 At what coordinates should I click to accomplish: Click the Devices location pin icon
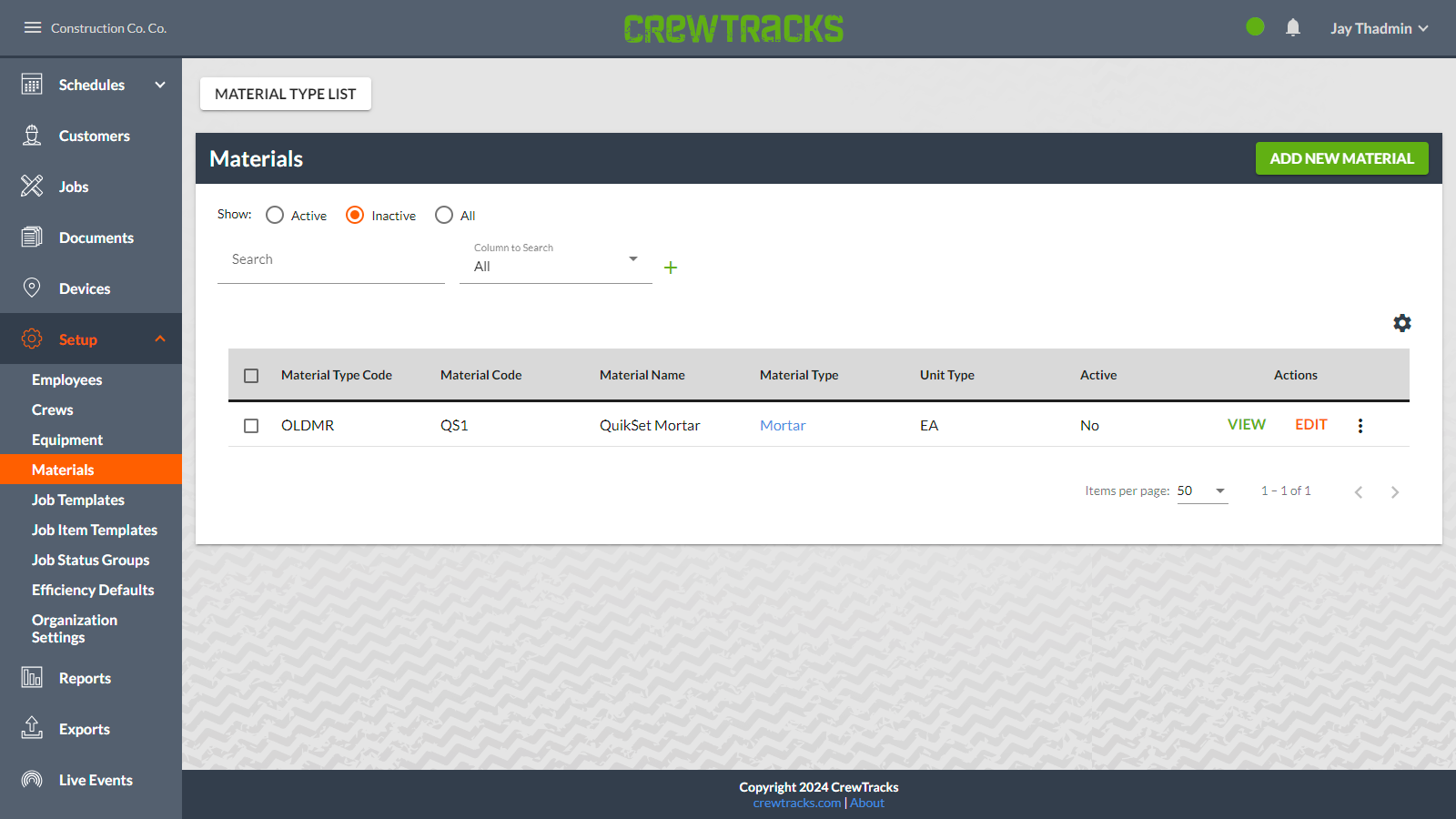coord(32,288)
